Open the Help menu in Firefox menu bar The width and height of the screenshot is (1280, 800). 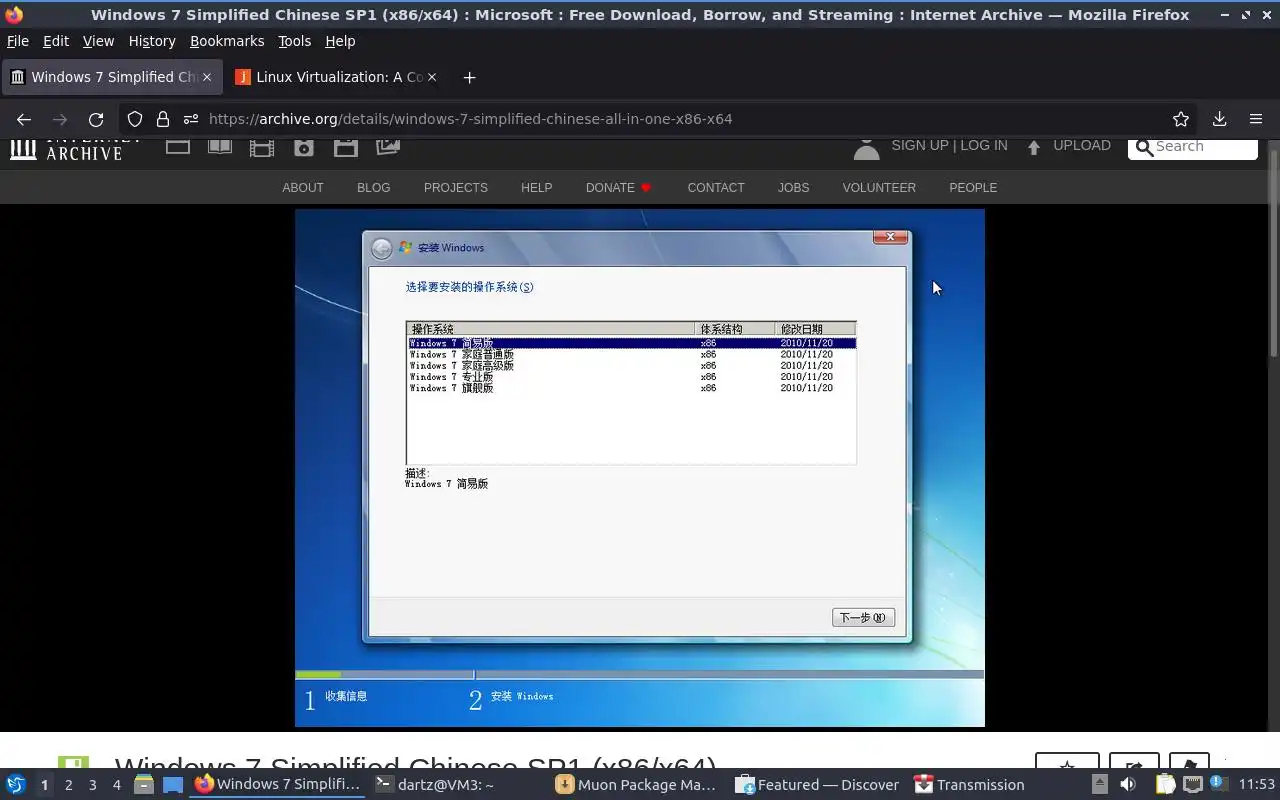tap(340, 41)
